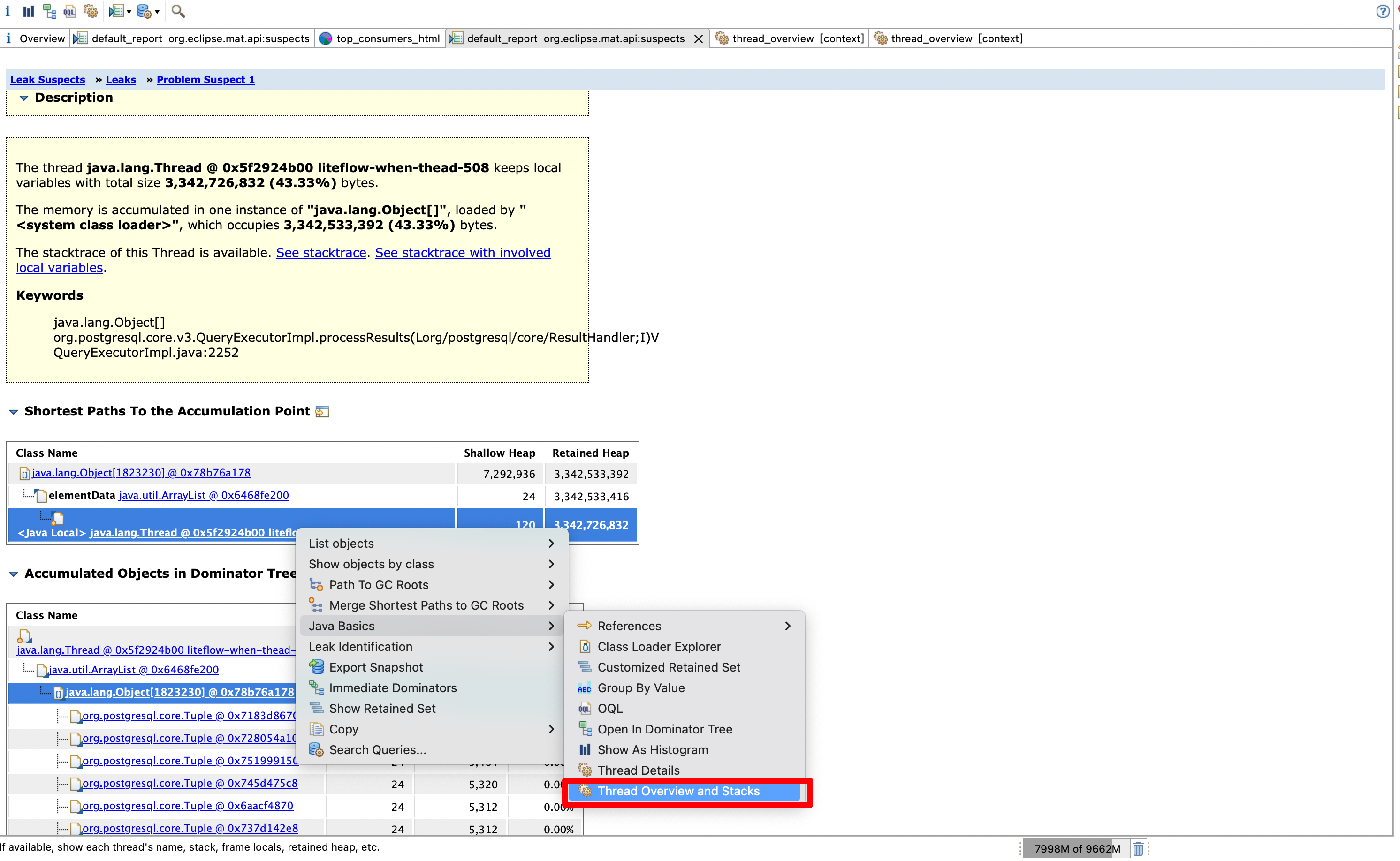This screenshot has height=861, width=1400.
Task: Choose Thread Overview and Stacks
Action: pos(684,792)
